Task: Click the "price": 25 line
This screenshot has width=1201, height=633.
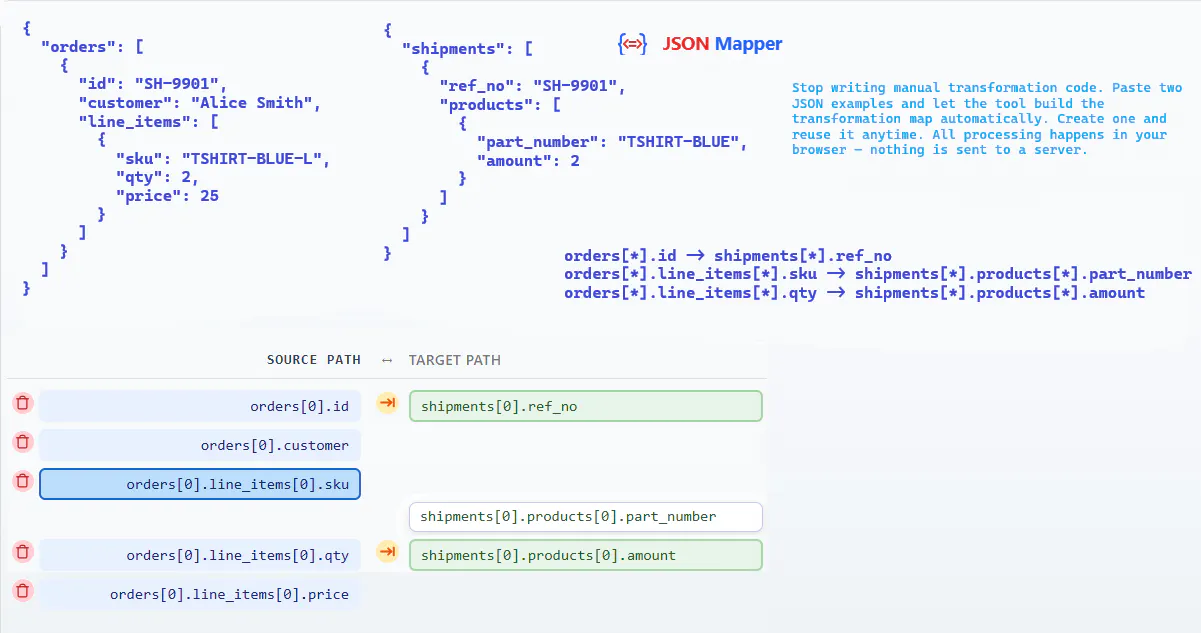Action: click(167, 196)
